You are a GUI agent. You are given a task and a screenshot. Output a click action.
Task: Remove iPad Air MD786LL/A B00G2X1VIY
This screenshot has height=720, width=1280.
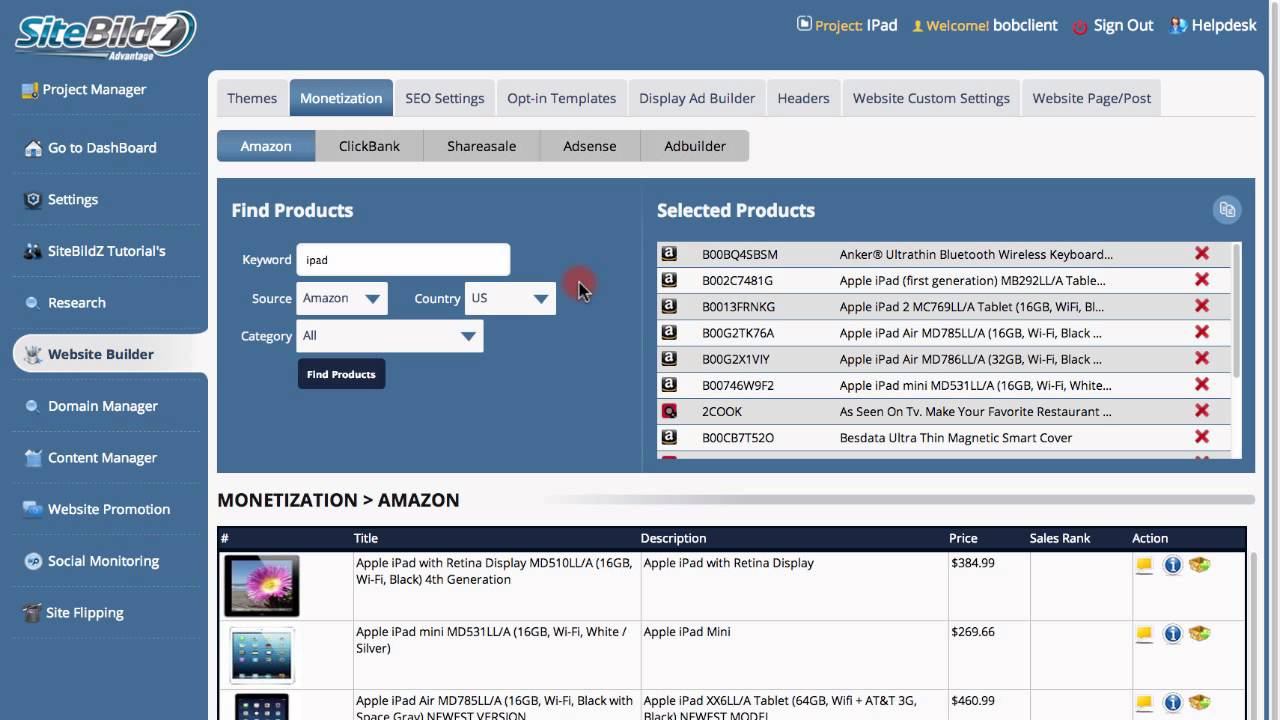(1202, 358)
